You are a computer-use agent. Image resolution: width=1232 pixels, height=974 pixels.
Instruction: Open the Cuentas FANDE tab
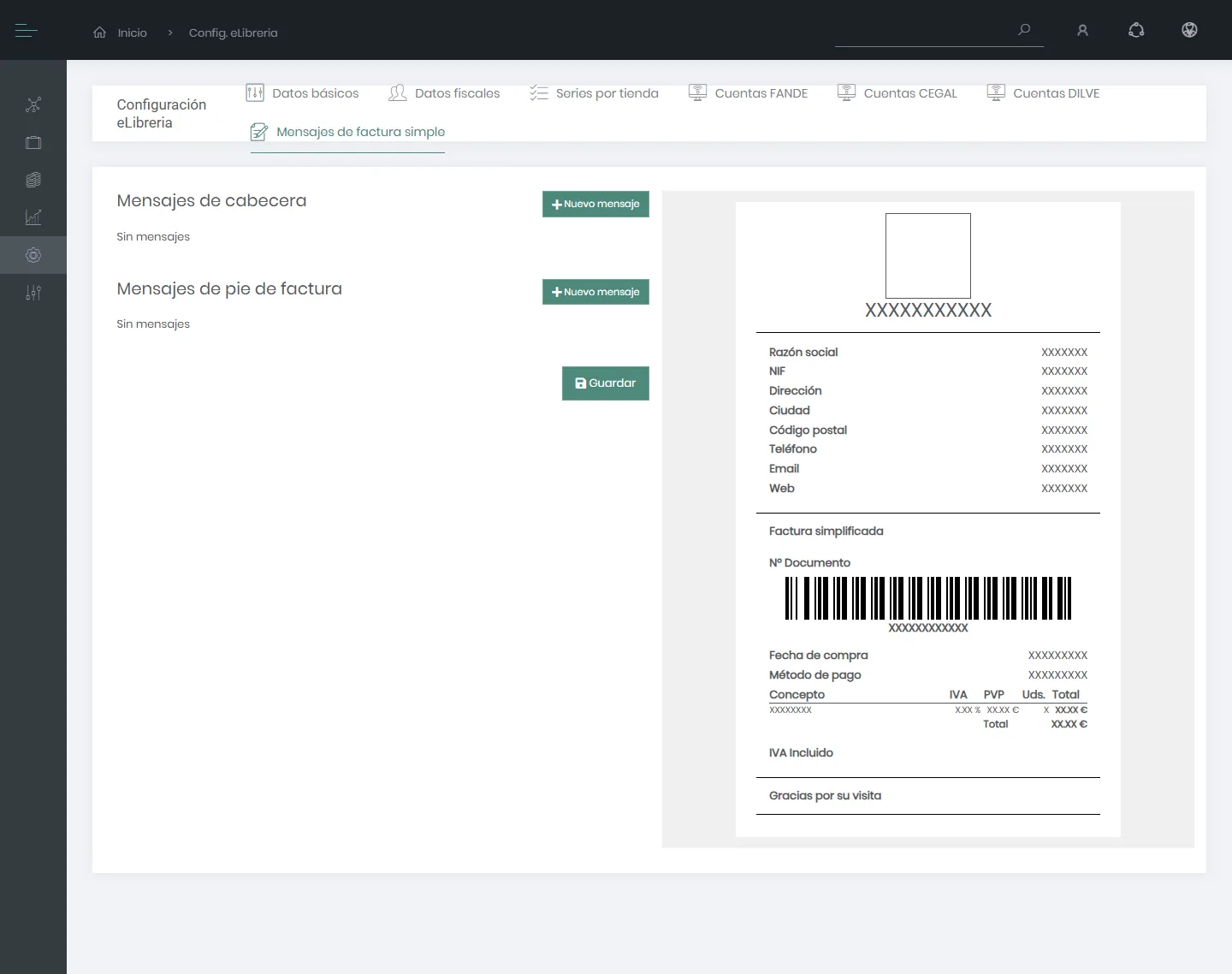(748, 93)
